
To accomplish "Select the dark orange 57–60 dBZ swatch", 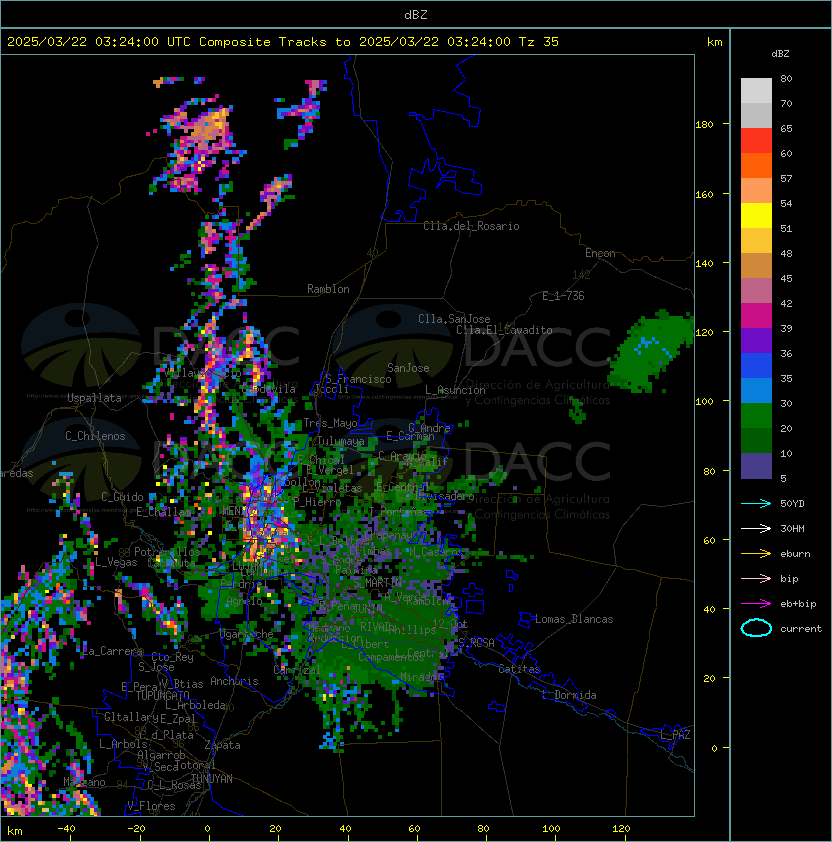I will tap(756, 165).
